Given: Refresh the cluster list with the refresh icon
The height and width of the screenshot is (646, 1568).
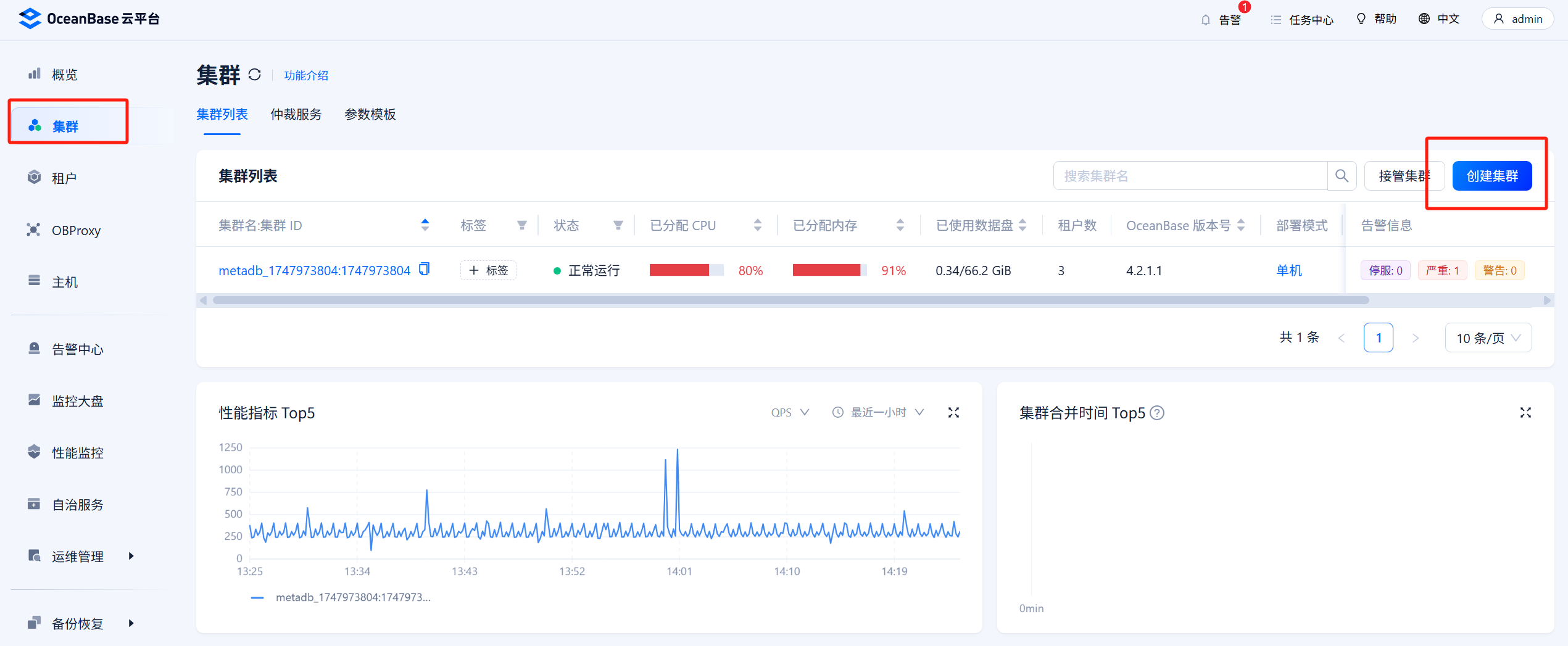Looking at the screenshot, I should [x=255, y=75].
